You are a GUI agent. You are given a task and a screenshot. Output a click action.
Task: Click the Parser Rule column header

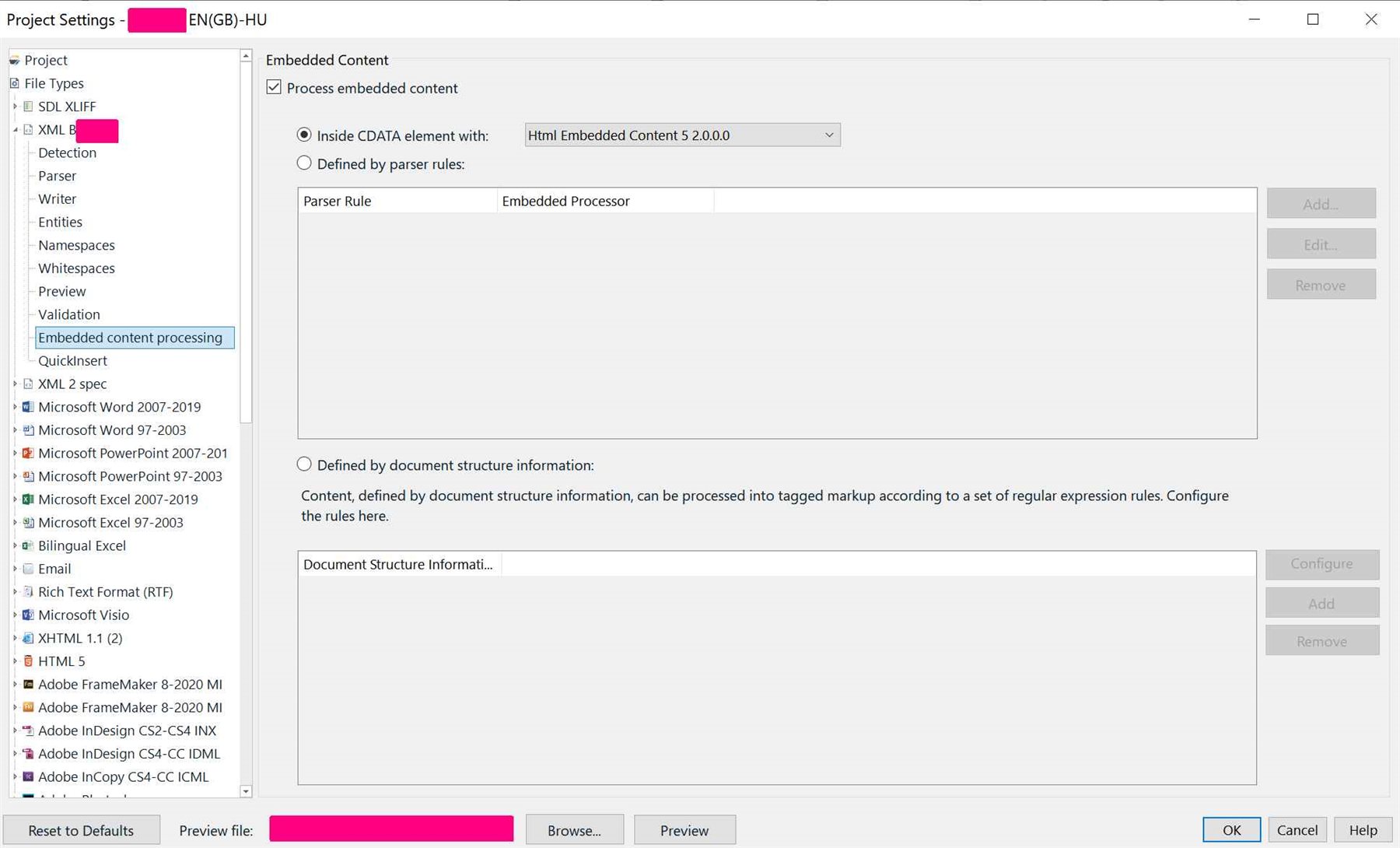397,201
